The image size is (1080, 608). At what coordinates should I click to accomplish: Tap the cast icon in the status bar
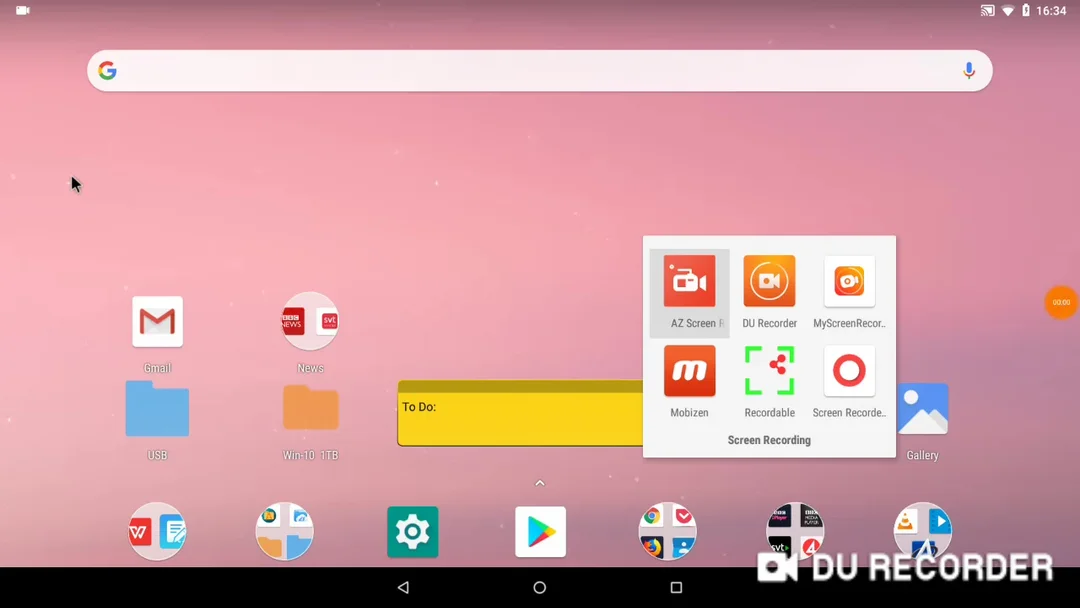click(988, 10)
